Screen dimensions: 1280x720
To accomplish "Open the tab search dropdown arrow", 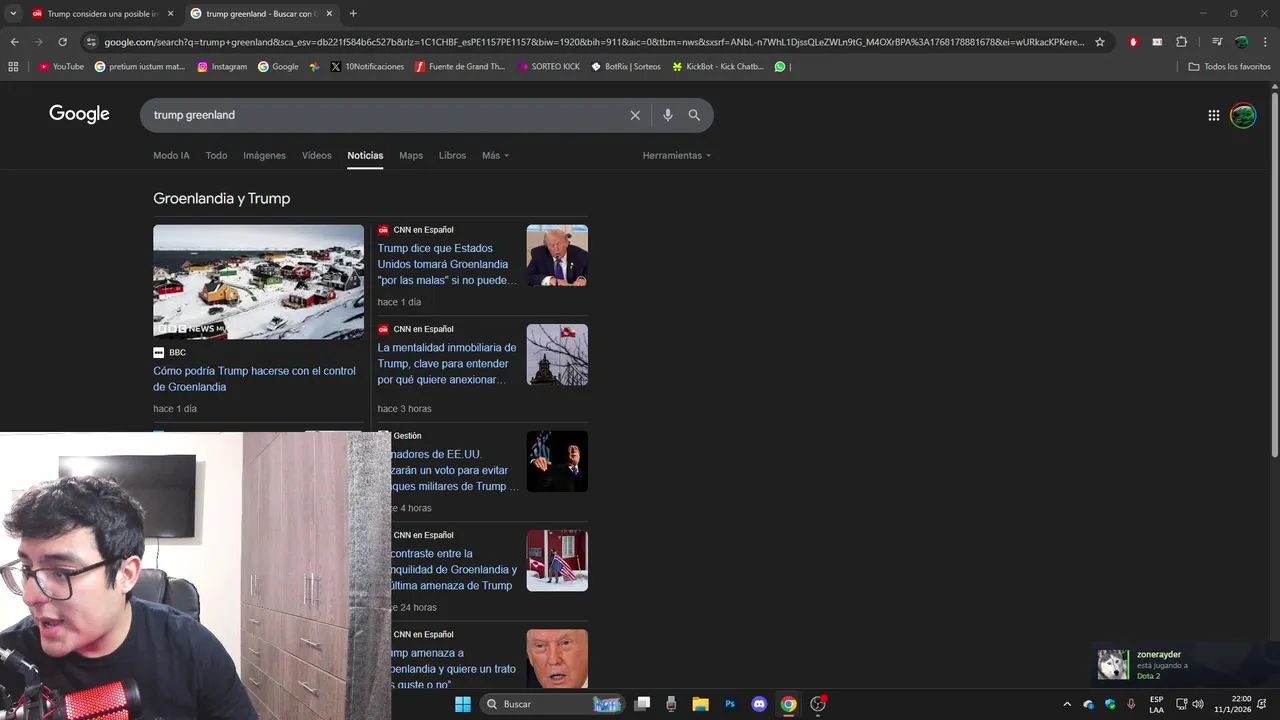I will [13, 14].
